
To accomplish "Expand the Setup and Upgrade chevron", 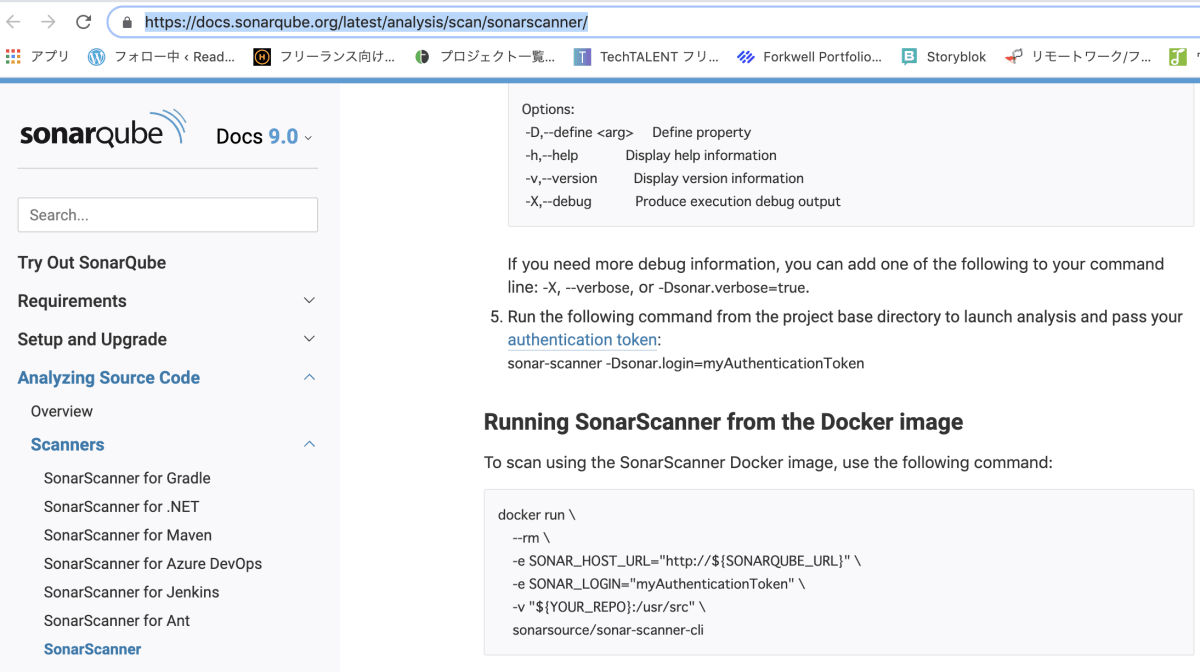I will 309,339.
